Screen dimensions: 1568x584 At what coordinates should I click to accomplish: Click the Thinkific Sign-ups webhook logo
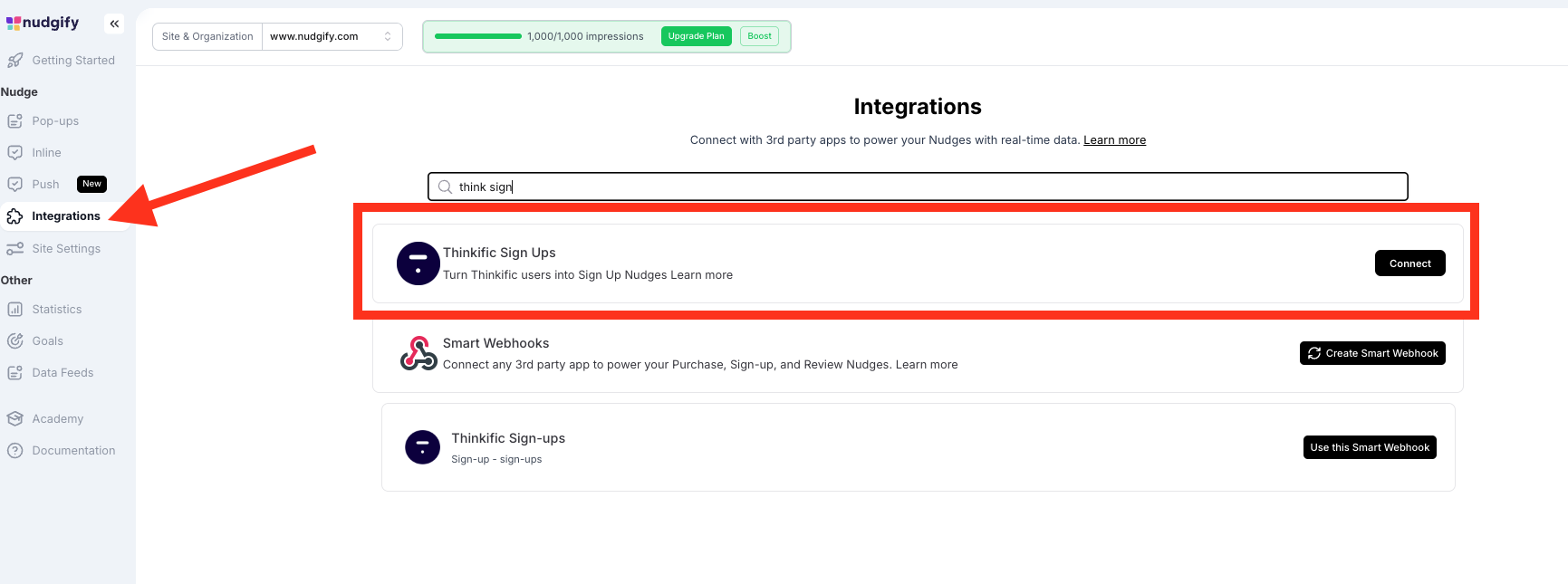point(422,447)
